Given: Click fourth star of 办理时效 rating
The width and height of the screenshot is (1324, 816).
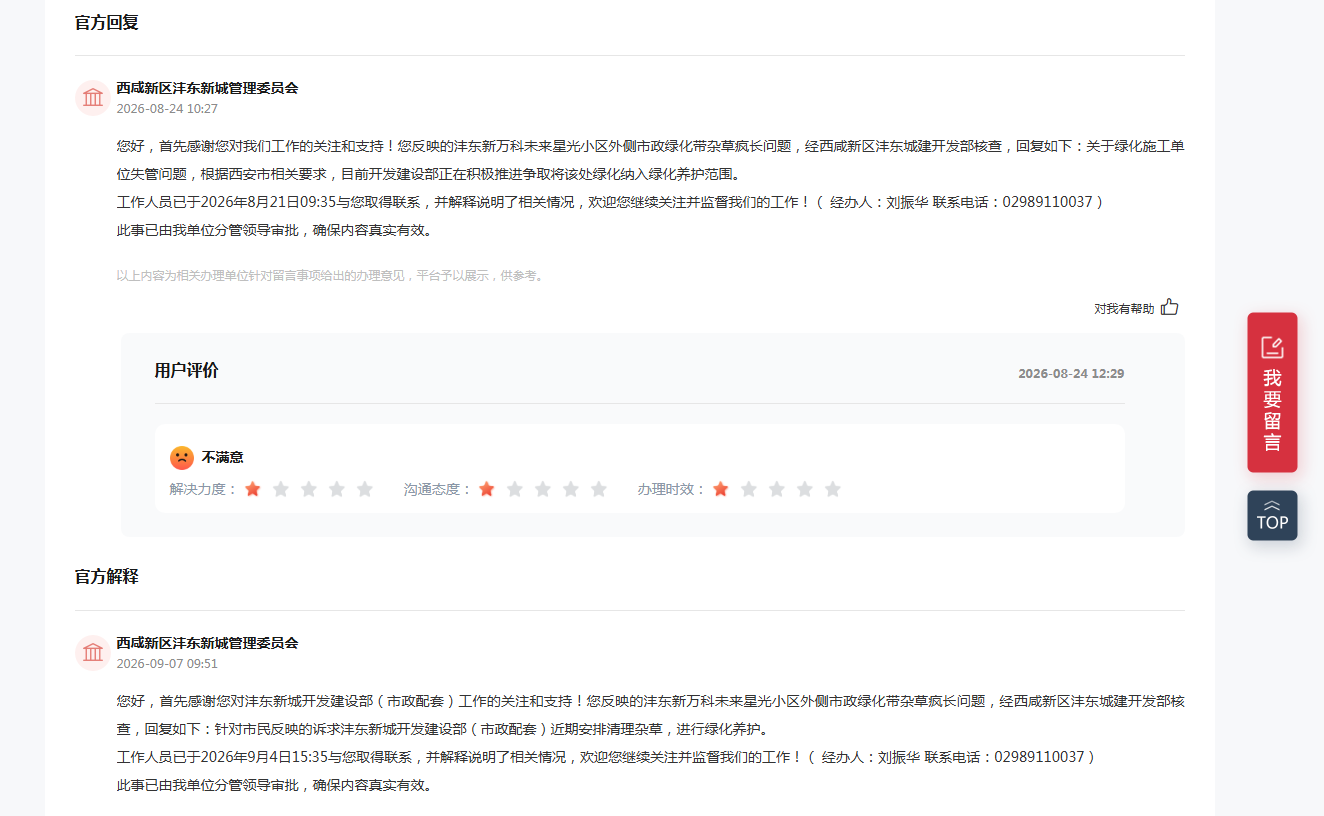Looking at the screenshot, I should 805,489.
